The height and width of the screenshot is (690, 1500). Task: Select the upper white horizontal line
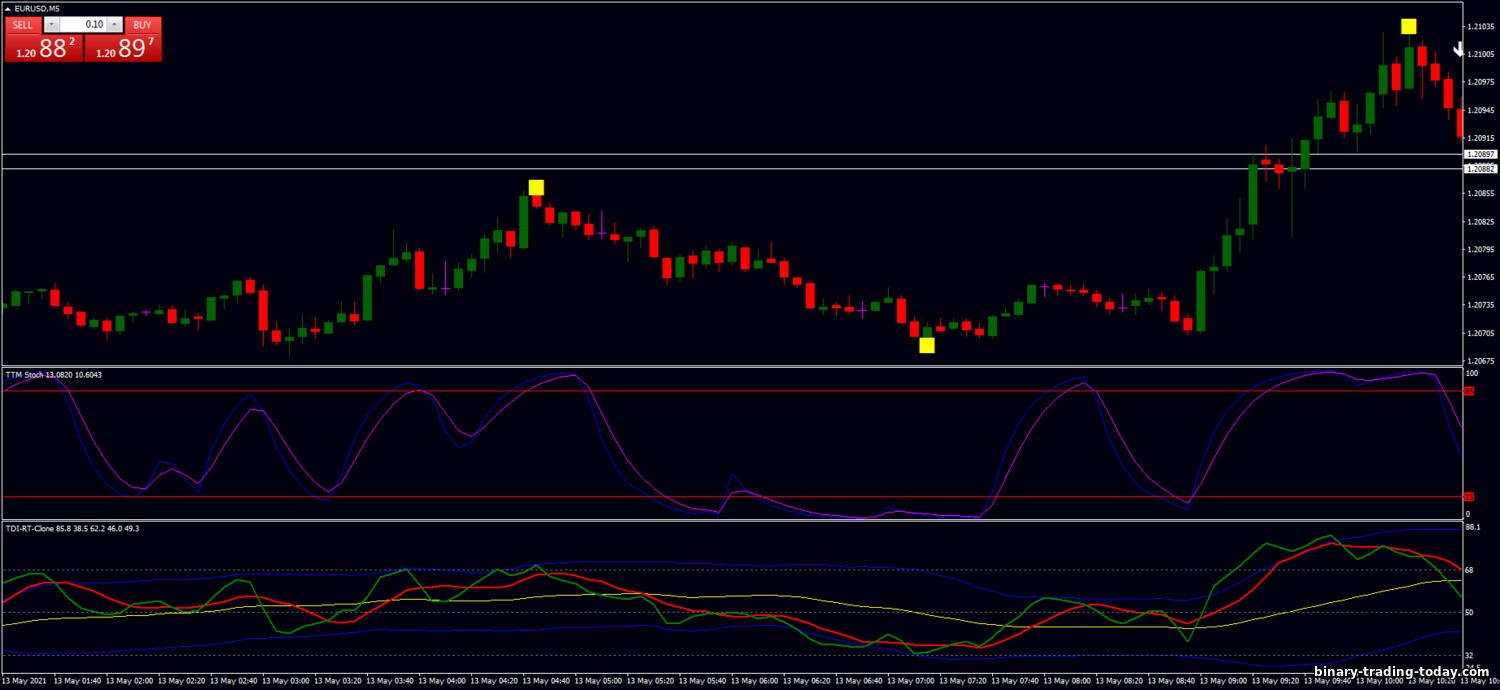coord(730,154)
